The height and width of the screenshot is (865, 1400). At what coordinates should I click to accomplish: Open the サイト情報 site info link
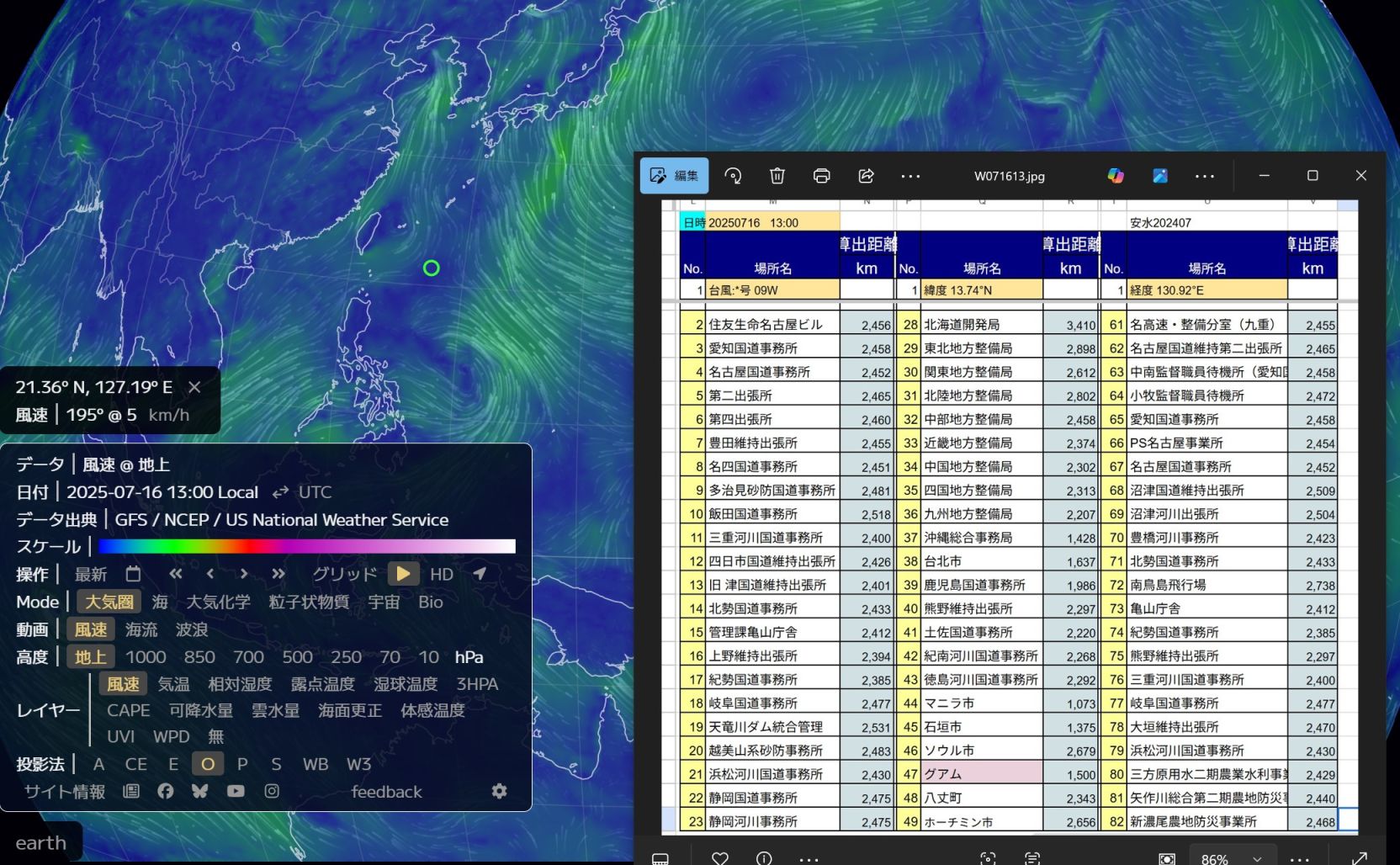click(65, 792)
